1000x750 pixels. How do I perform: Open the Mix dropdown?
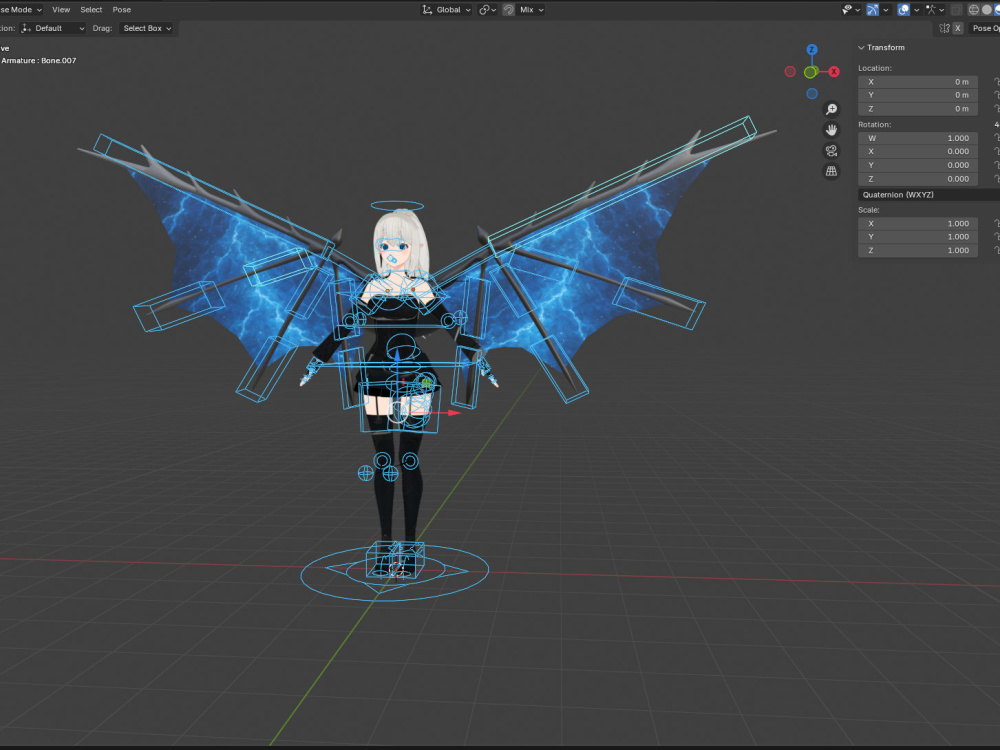click(x=531, y=10)
